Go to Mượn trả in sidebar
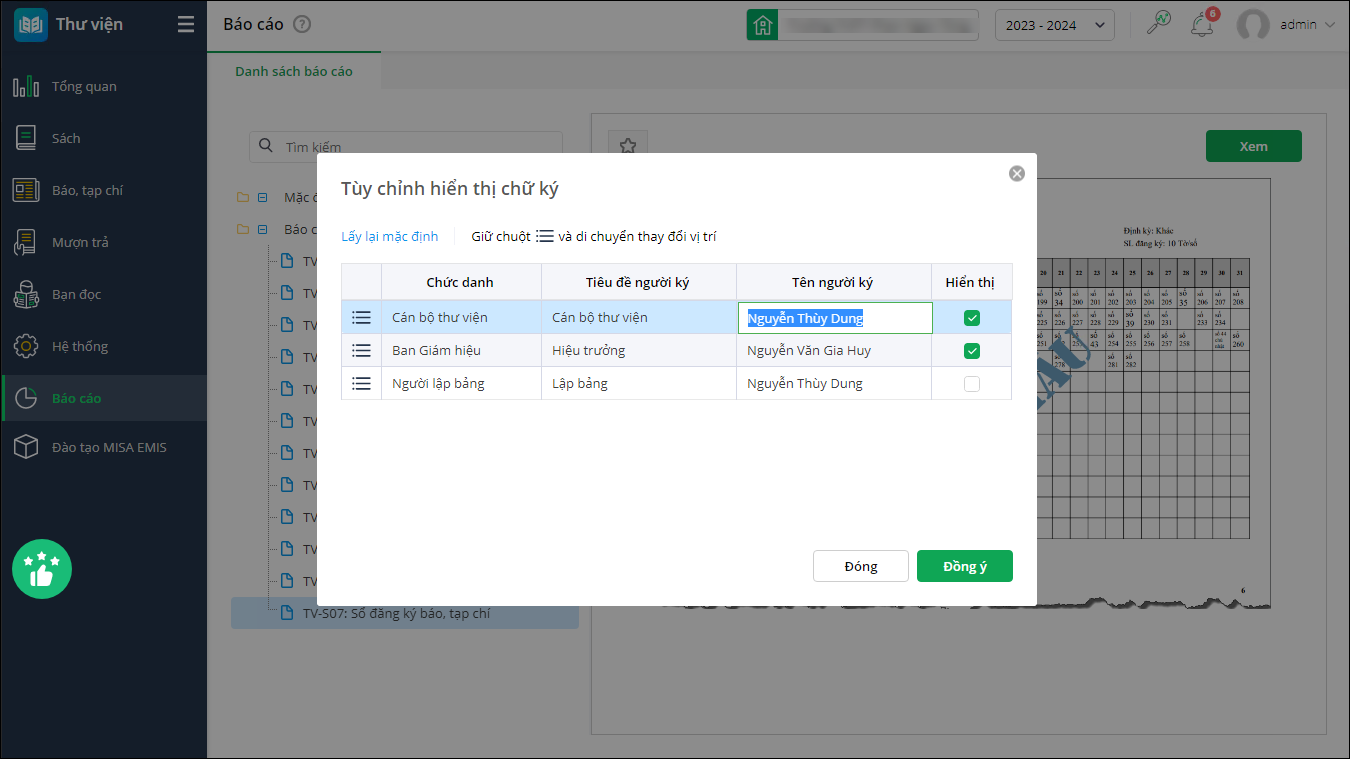1350x759 pixels. coord(80,243)
